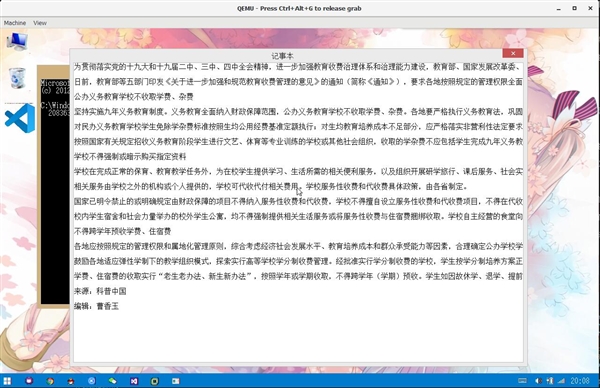600x388 pixels.
Task: Click the on-screen keyboard tray icon
Action: pos(522,381)
